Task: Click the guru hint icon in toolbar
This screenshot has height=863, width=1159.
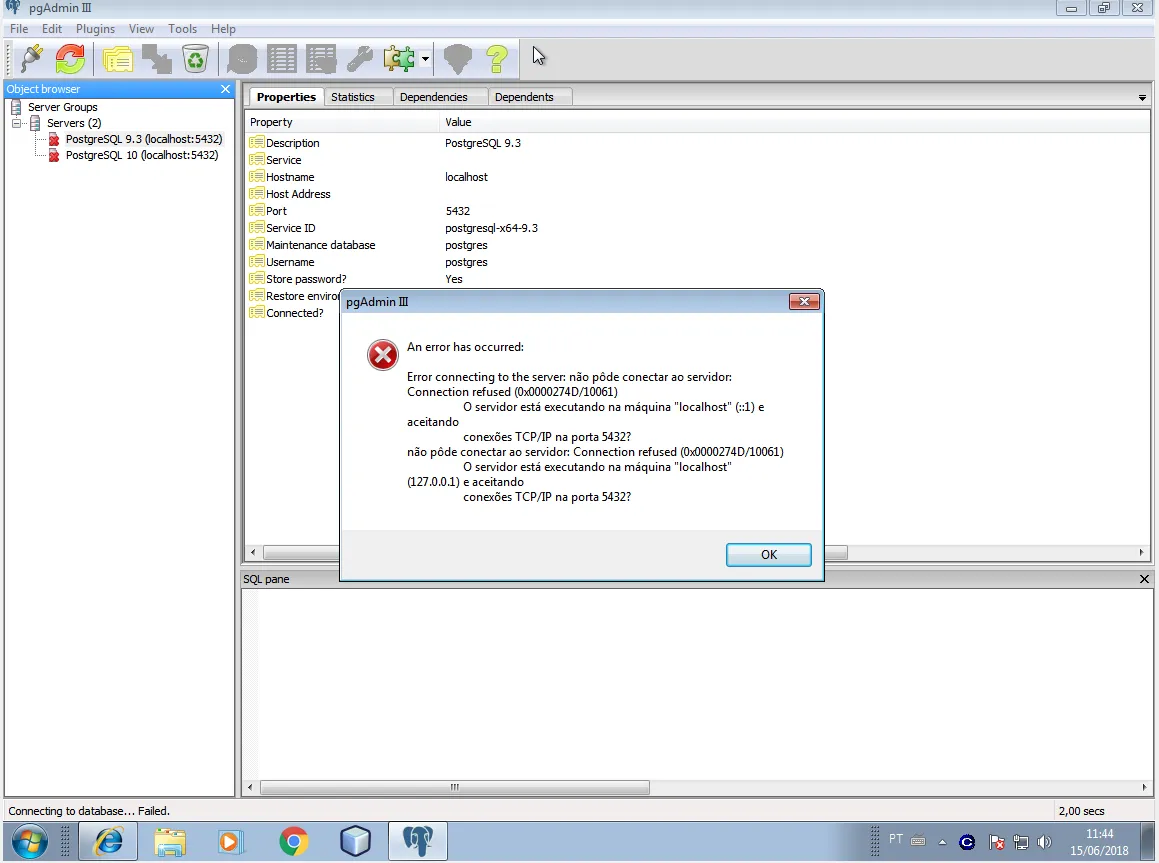Action: [x=457, y=59]
